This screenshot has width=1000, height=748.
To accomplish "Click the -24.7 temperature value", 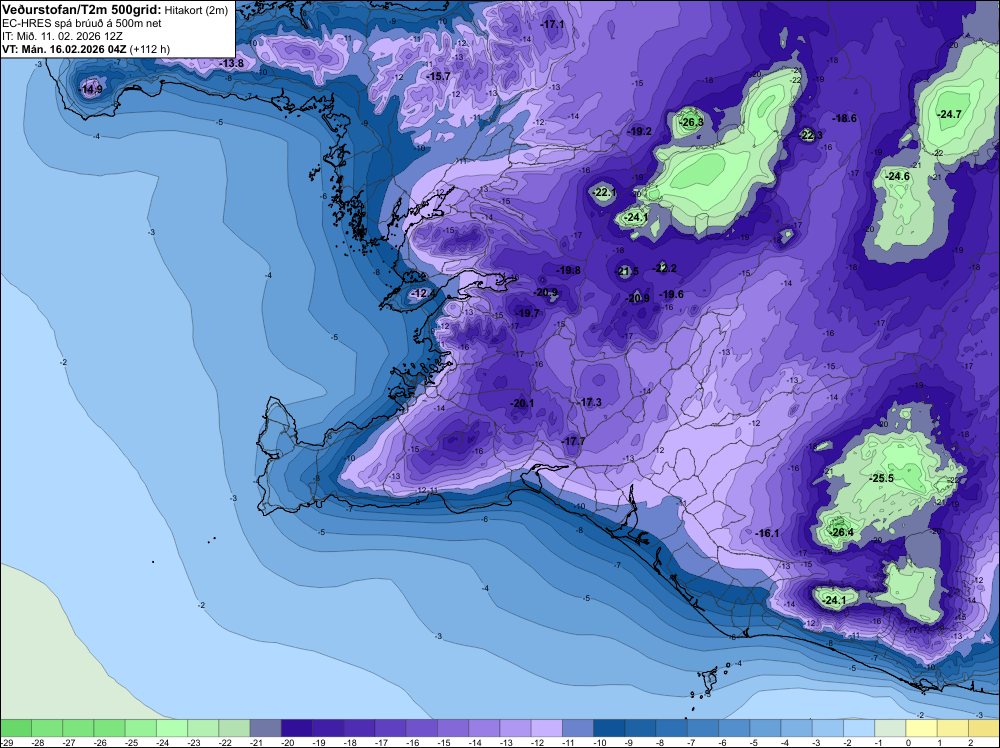I will coord(949,114).
